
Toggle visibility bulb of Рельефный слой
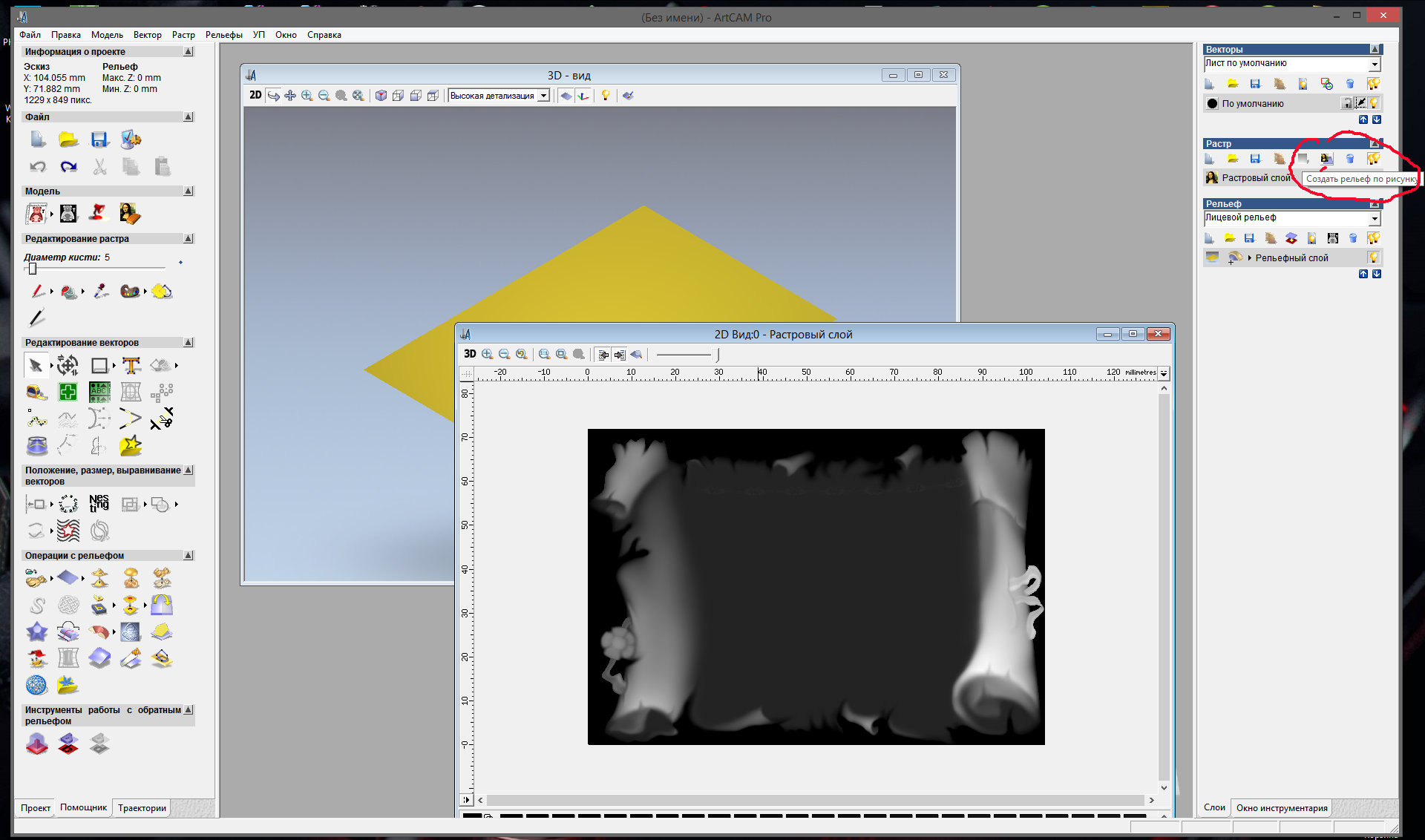click(1374, 257)
